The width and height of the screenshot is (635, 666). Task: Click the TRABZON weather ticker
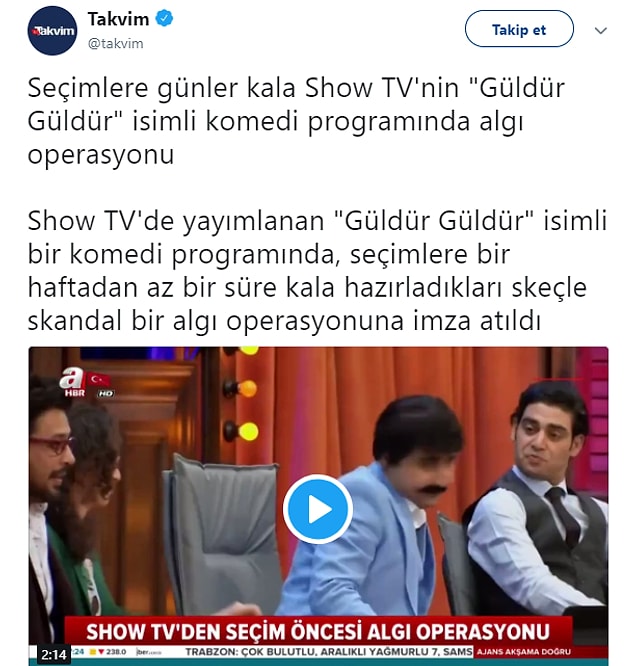[329, 652]
